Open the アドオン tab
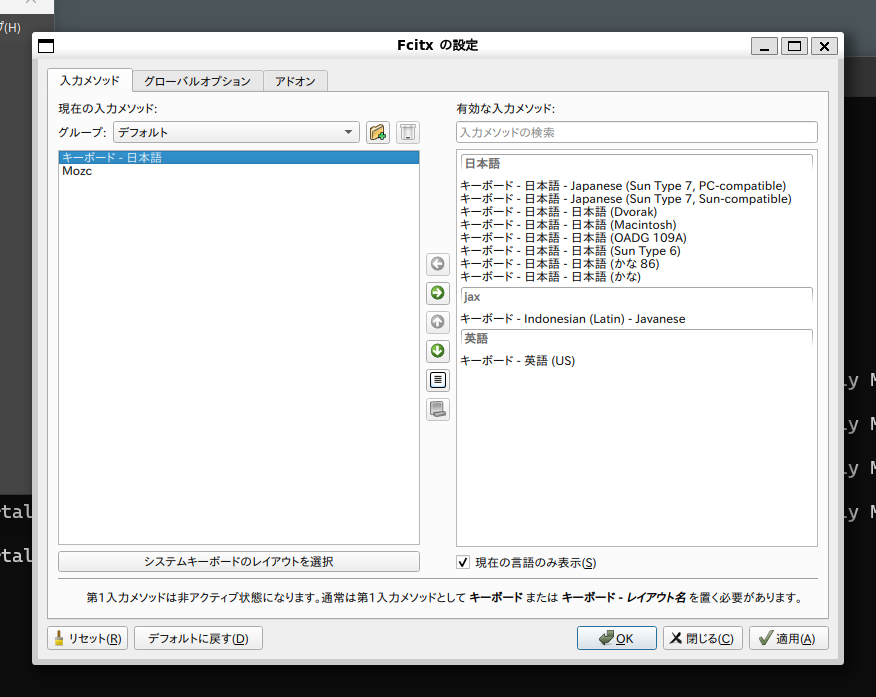 click(296, 81)
